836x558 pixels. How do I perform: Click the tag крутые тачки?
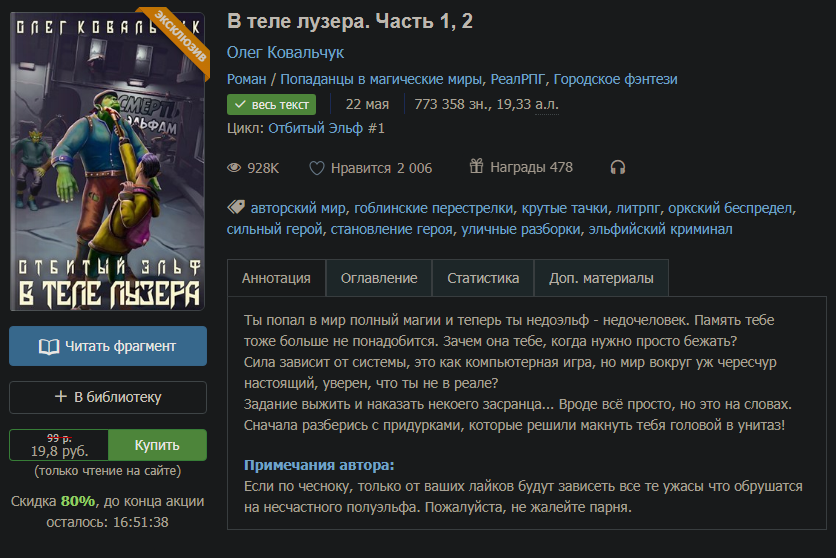coord(565,208)
